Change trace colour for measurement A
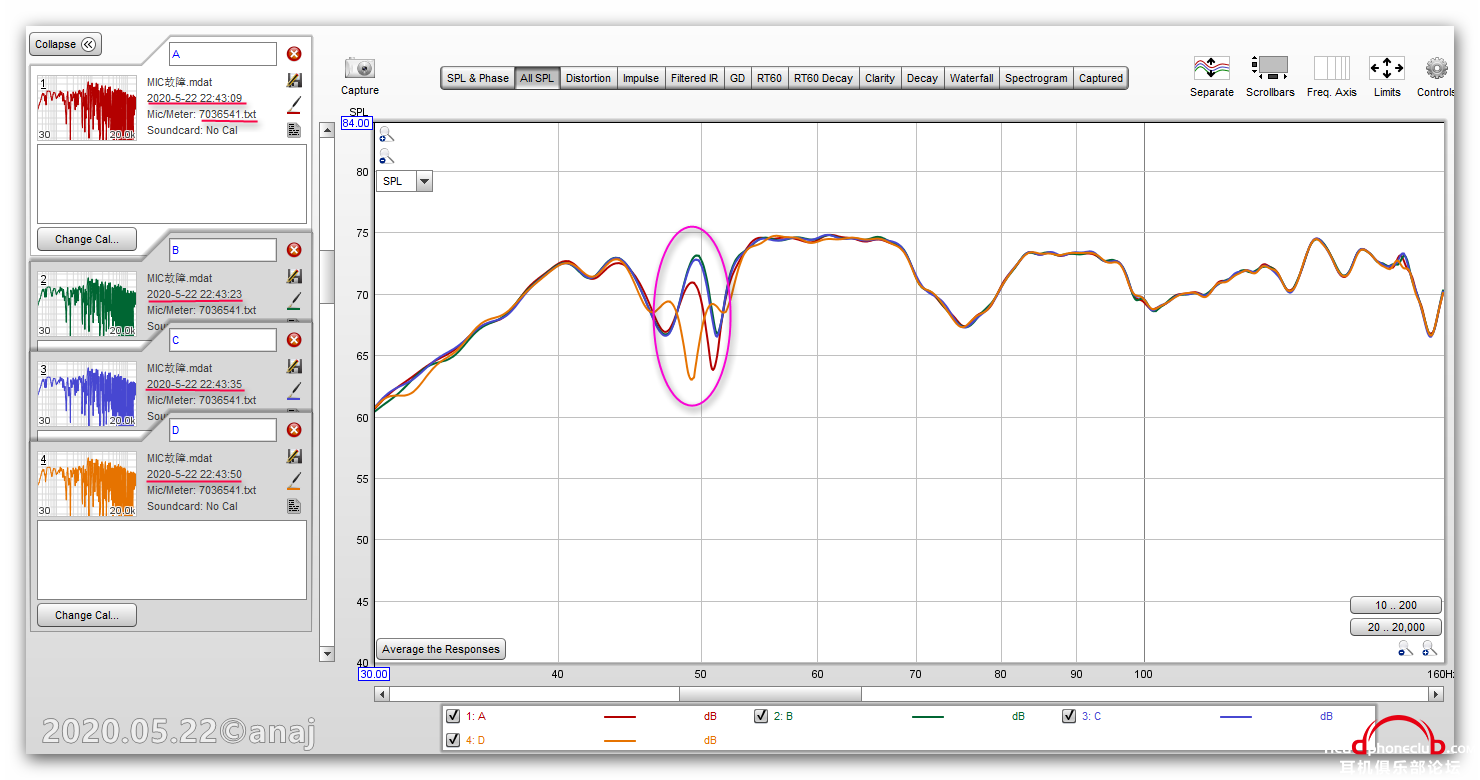 (294, 105)
